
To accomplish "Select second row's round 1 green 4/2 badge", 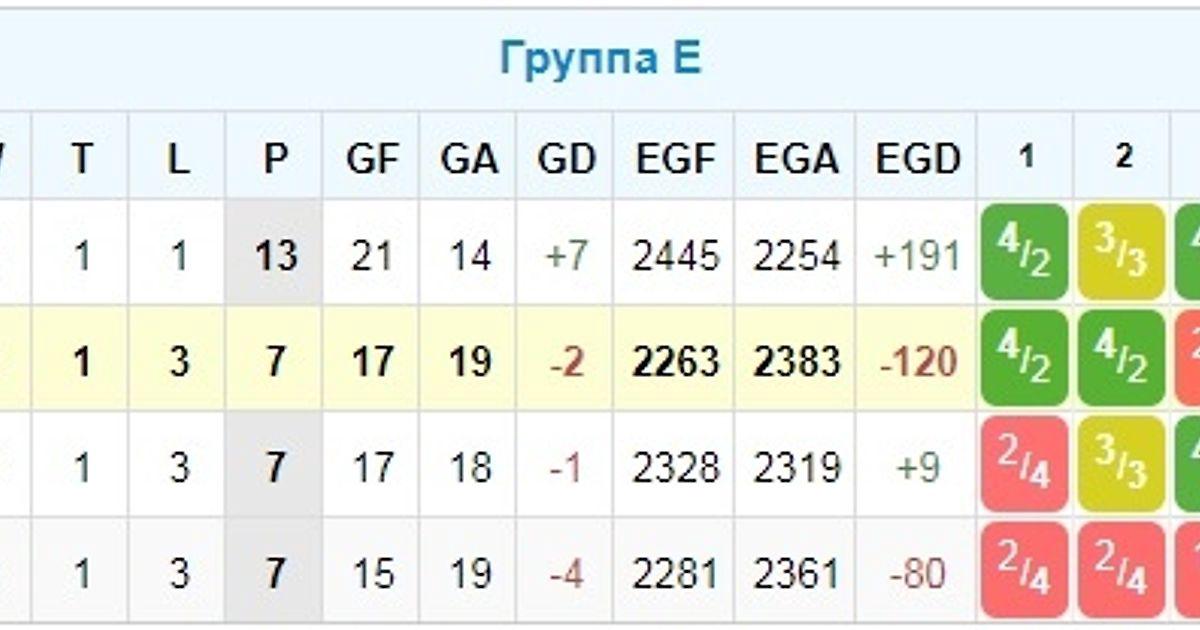I will [1024, 358].
